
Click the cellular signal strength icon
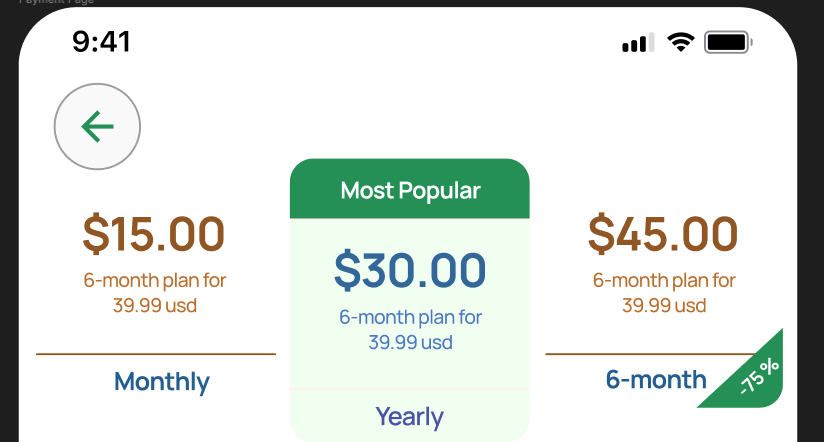637,42
